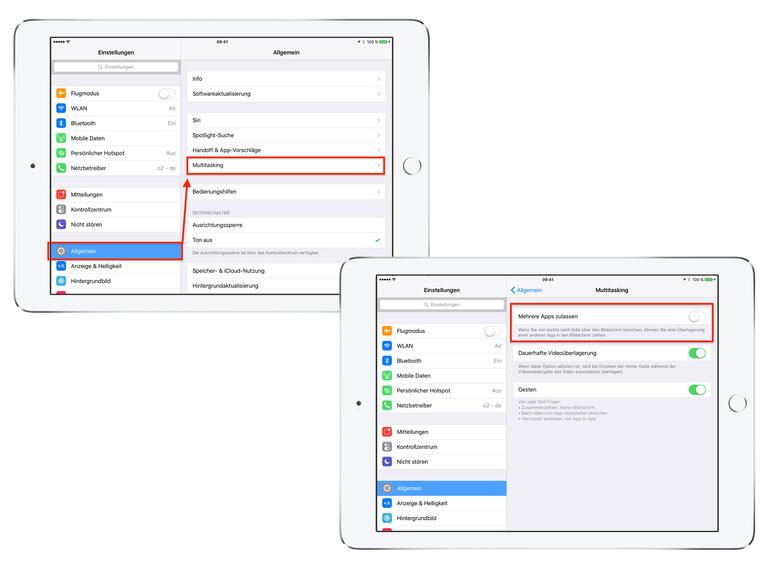This screenshot has width=770, height=578.
Task: Tap Anzeige & Helligkeit icon on upper iPad
Action: pyautogui.click(x=61, y=266)
